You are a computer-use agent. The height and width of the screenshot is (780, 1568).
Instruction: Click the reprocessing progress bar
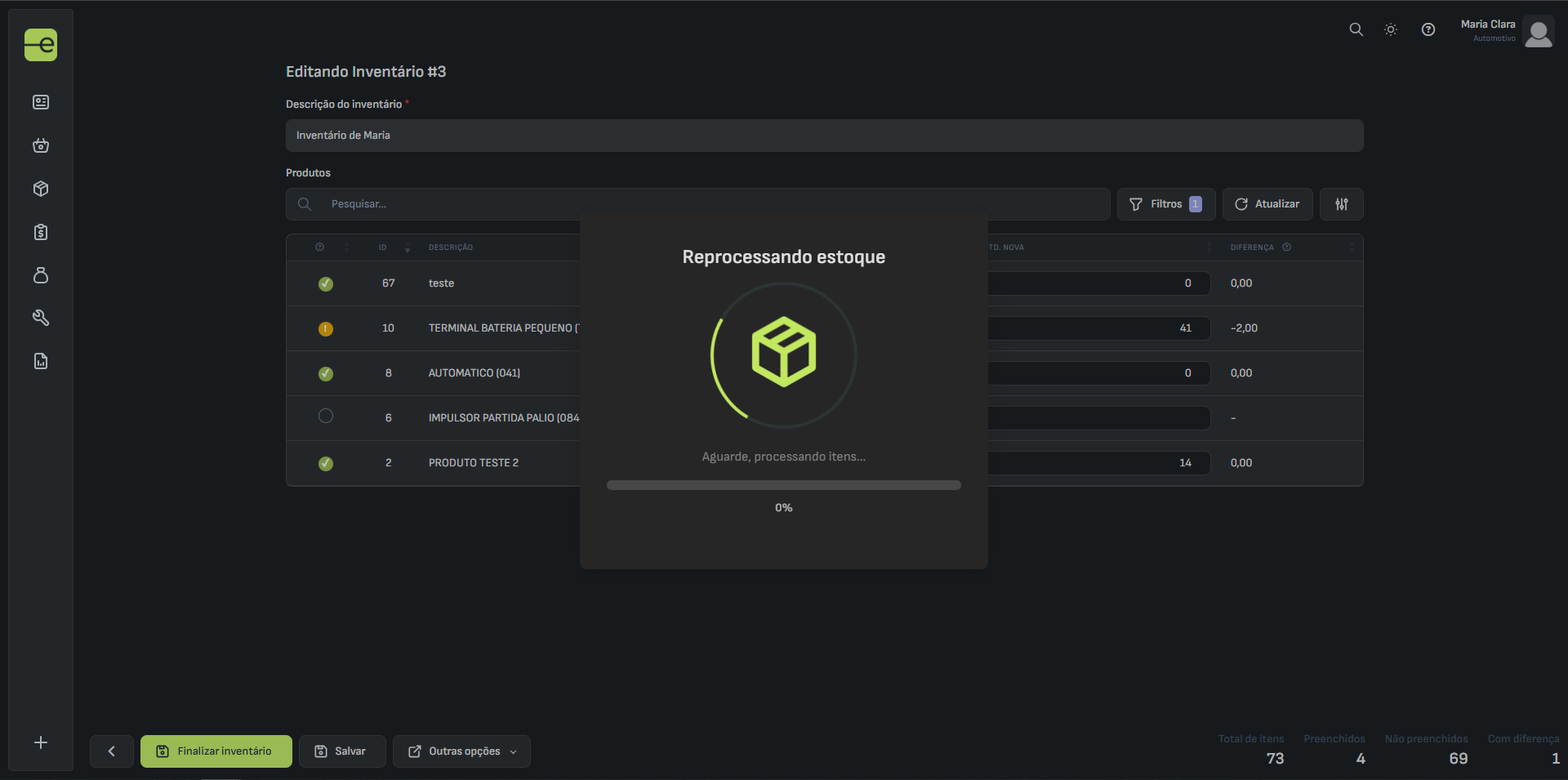[x=783, y=485]
